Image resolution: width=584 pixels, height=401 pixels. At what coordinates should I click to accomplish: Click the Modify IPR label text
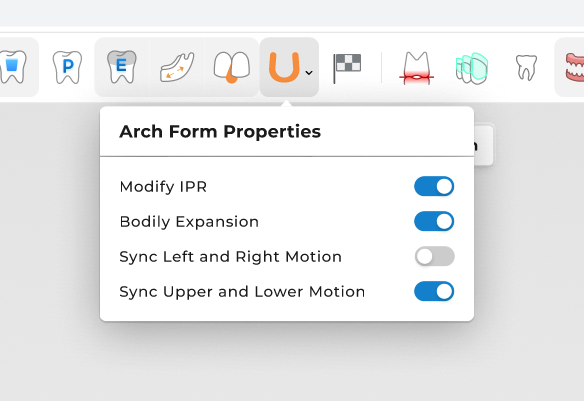pos(163,187)
